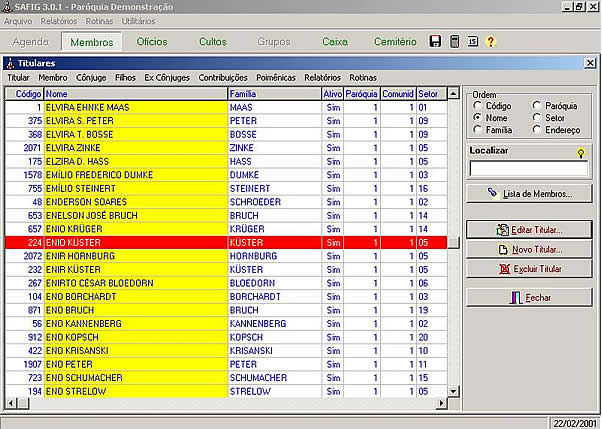602x429 pixels.
Task: Click the SAFIG application icon in title bar
Action: point(7,7)
